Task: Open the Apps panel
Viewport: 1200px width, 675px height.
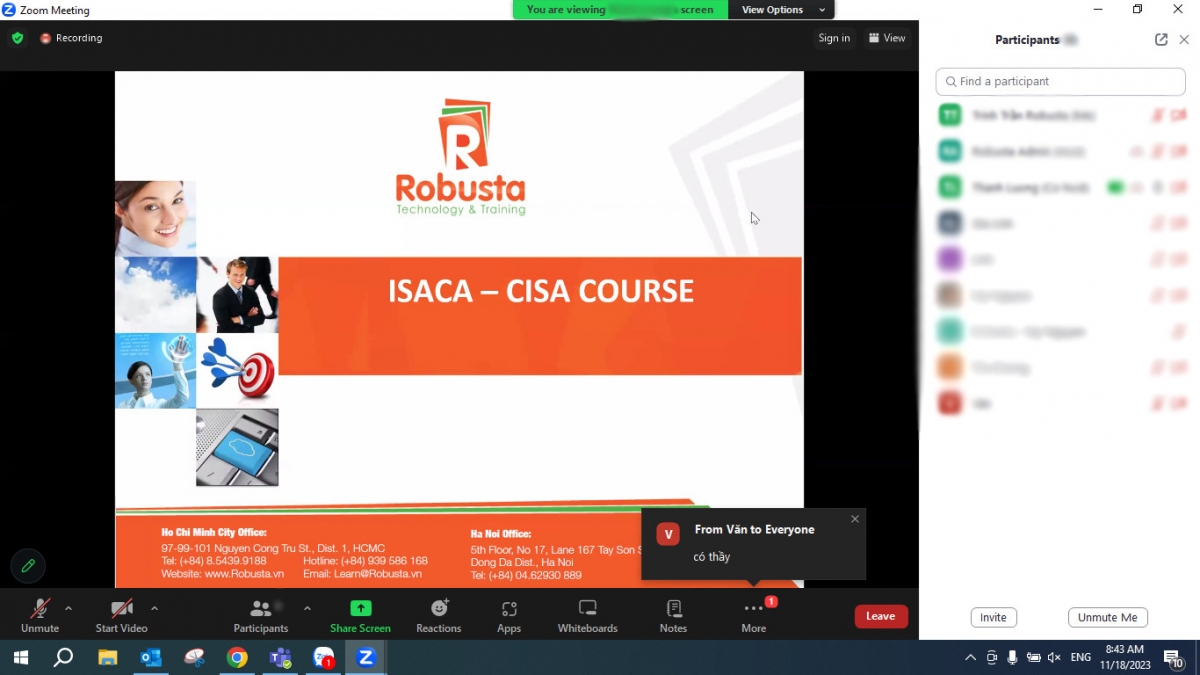Action: coord(509,614)
